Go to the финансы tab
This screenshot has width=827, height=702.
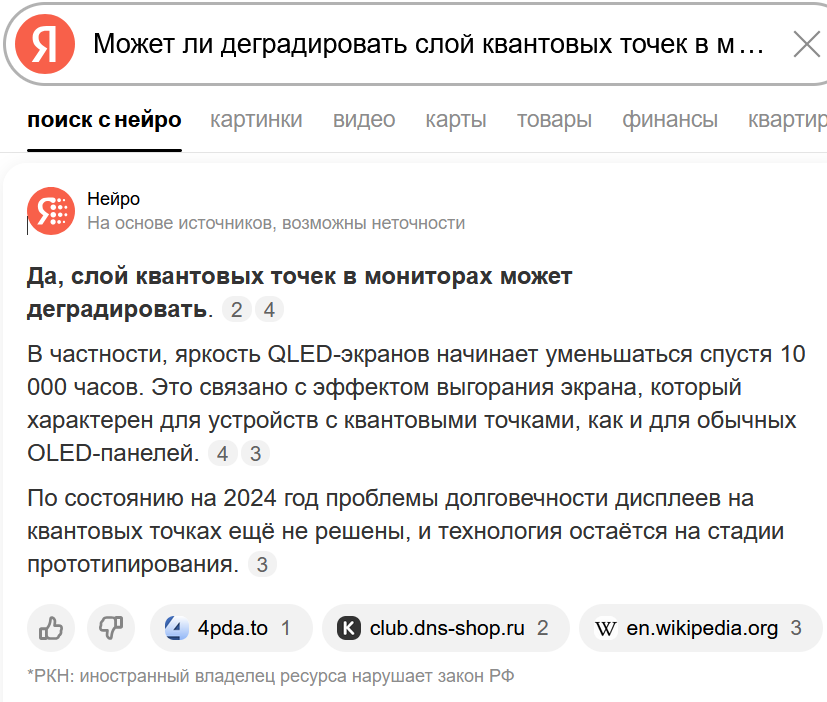click(x=670, y=120)
